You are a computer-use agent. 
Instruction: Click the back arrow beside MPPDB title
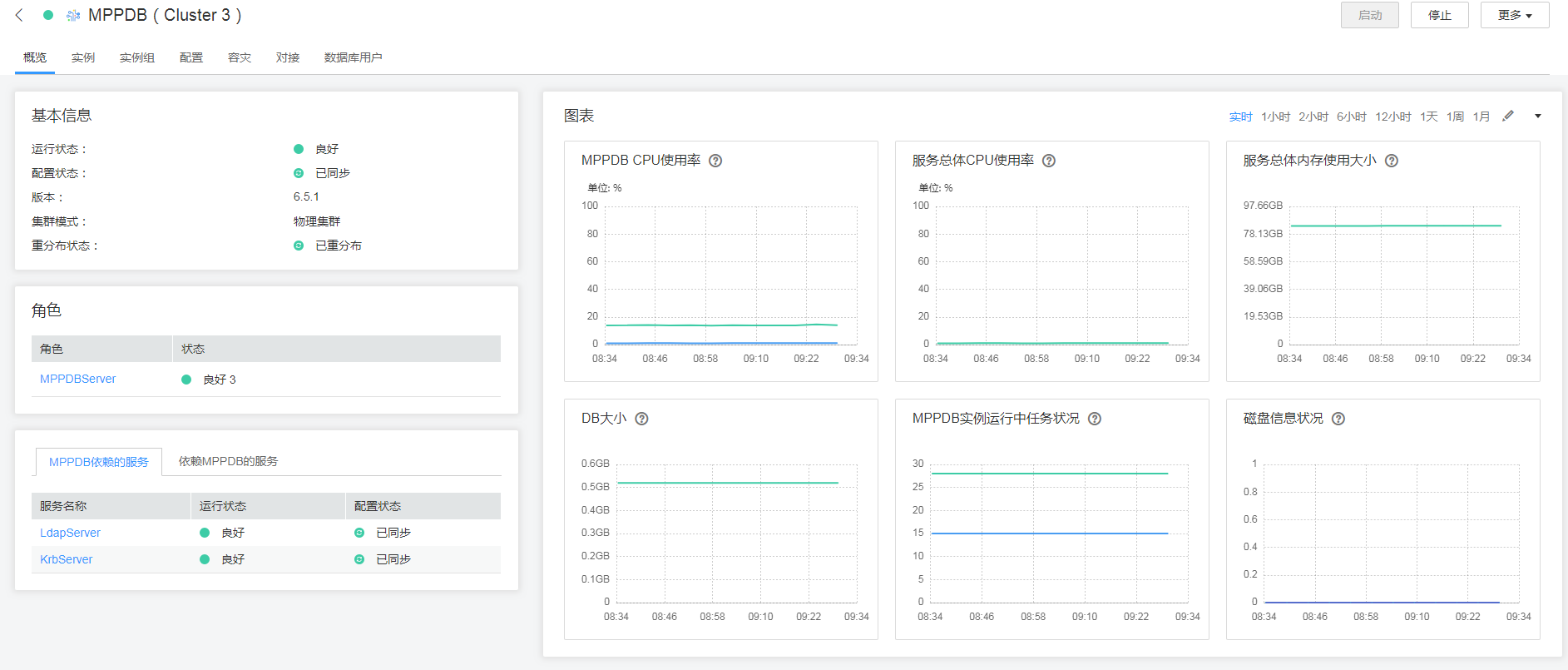pyautogui.click(x=19, y=15)
